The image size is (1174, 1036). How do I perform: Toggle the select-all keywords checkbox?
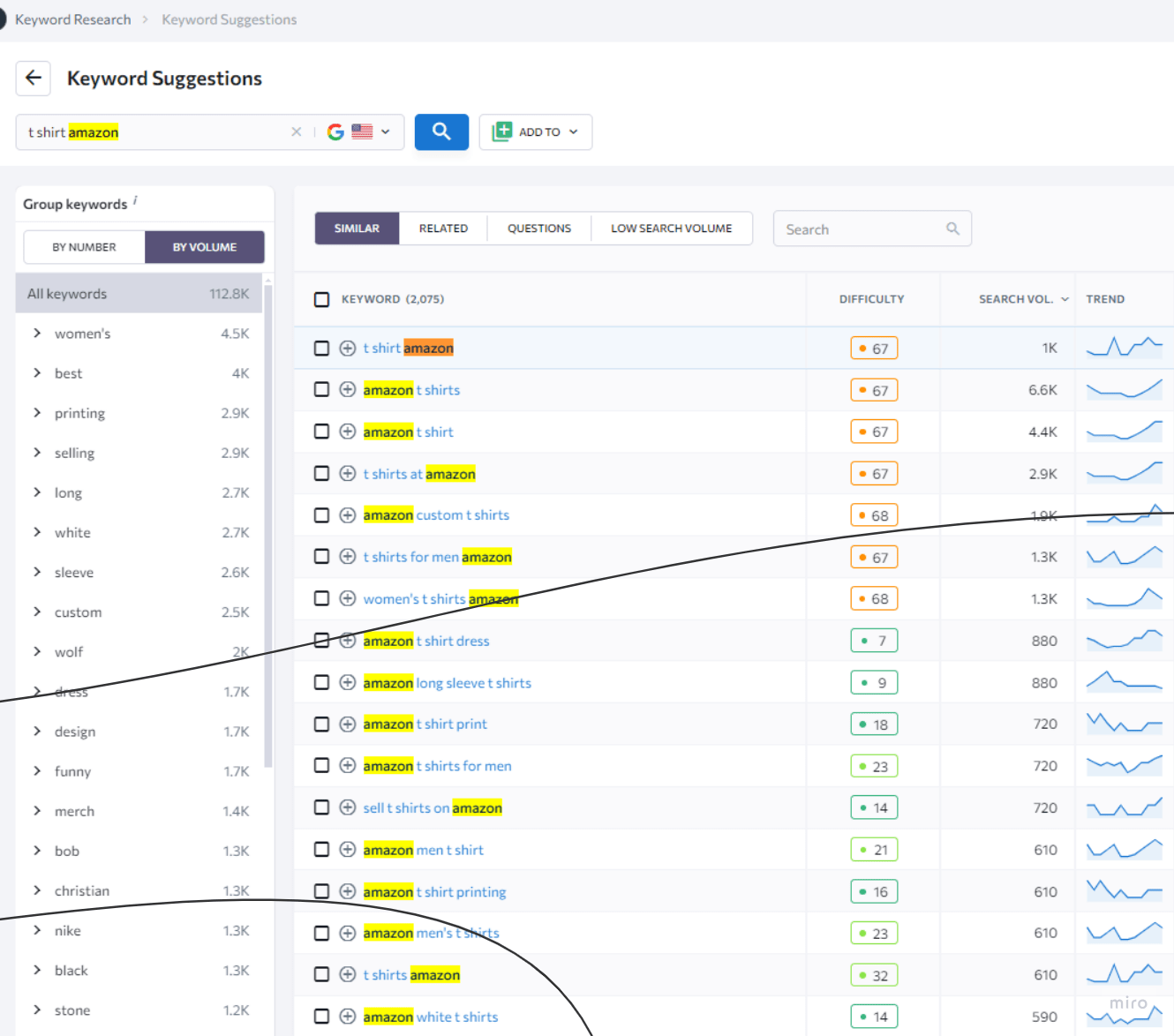[x=322, y=299]
